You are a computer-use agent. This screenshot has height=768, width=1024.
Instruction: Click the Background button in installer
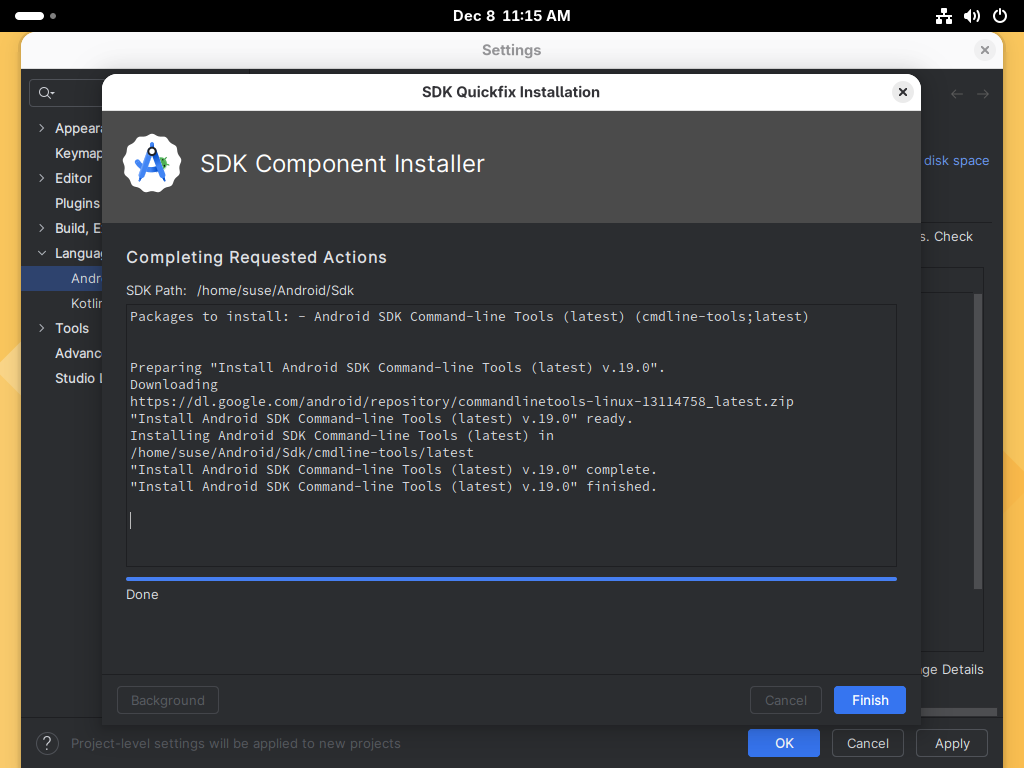pyautogui.click(x=168, y=700)
